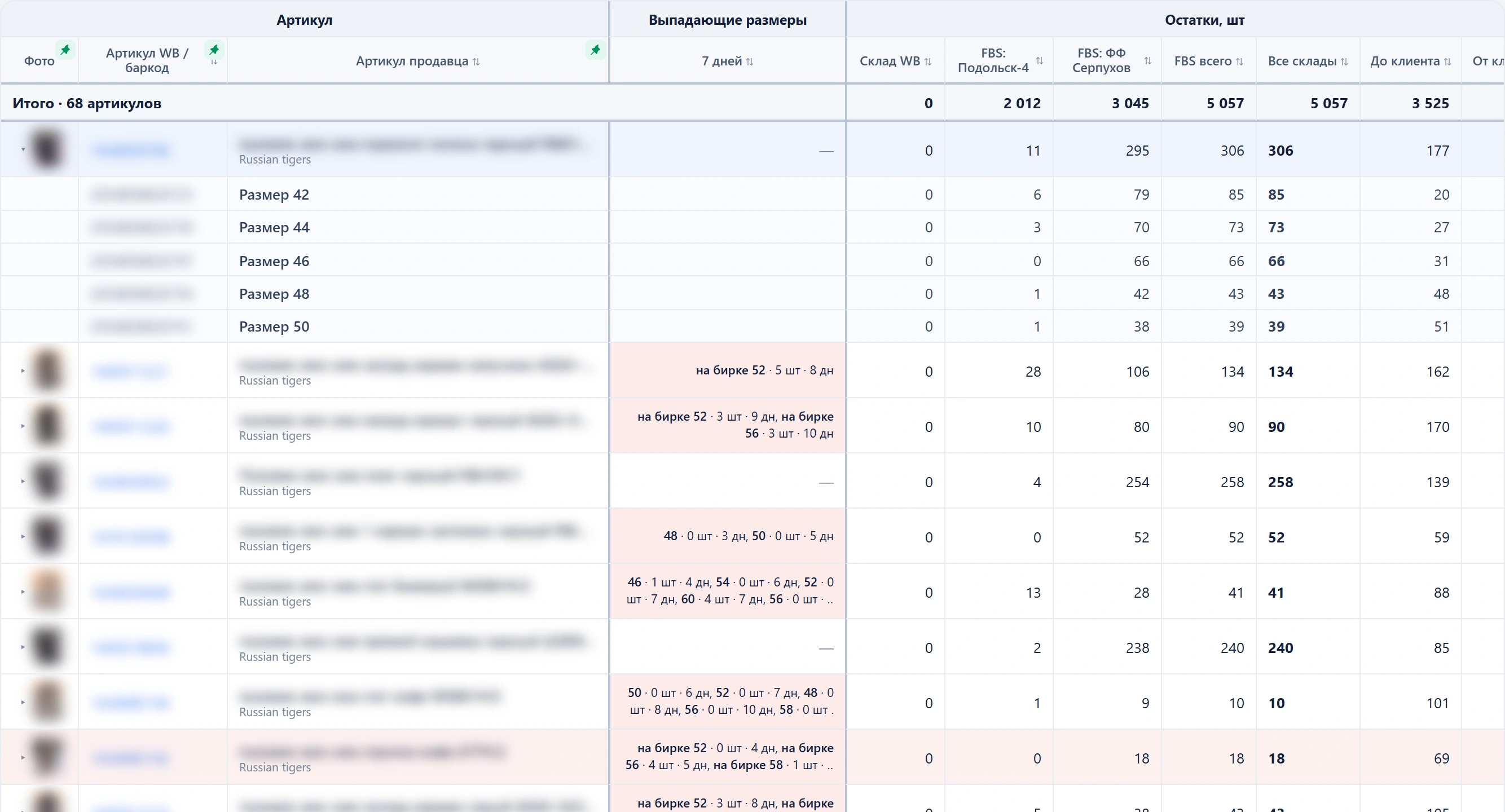The height and width of the screenshot is (812, 1505).
Task: Expand the row with 52 total stock
Action: 23,536
